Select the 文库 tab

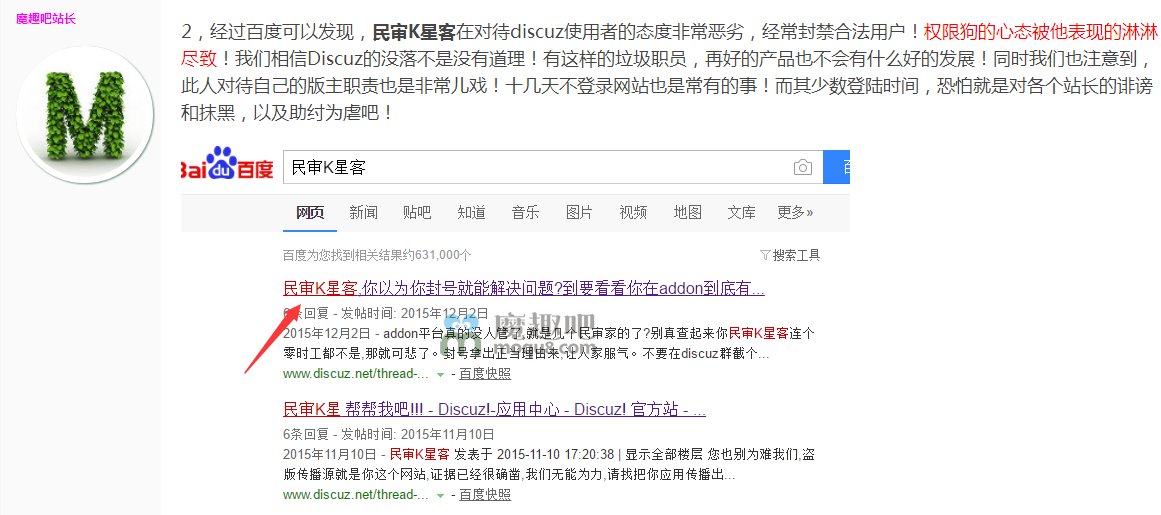tap(741, 212)
